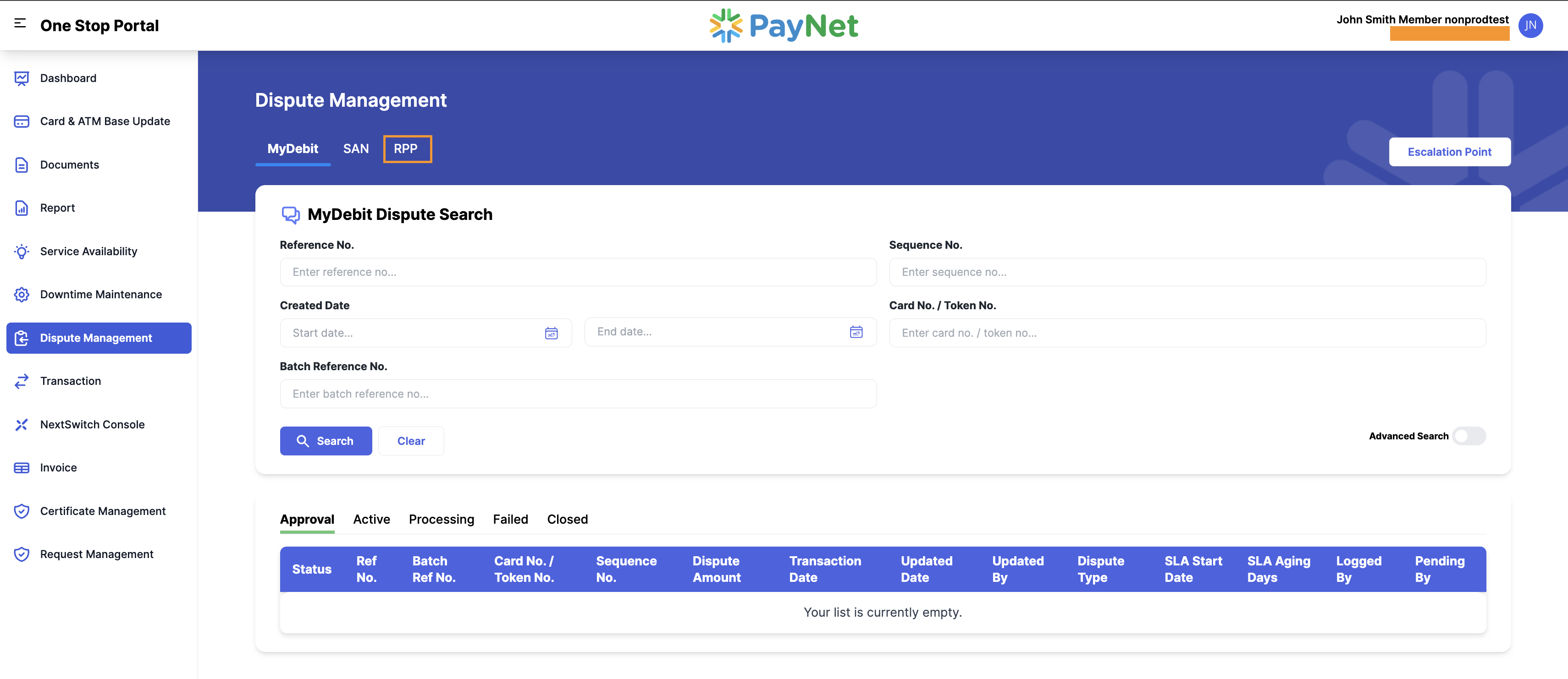
Task: Switch to the RPP tab
Action: tap(406, 149)
